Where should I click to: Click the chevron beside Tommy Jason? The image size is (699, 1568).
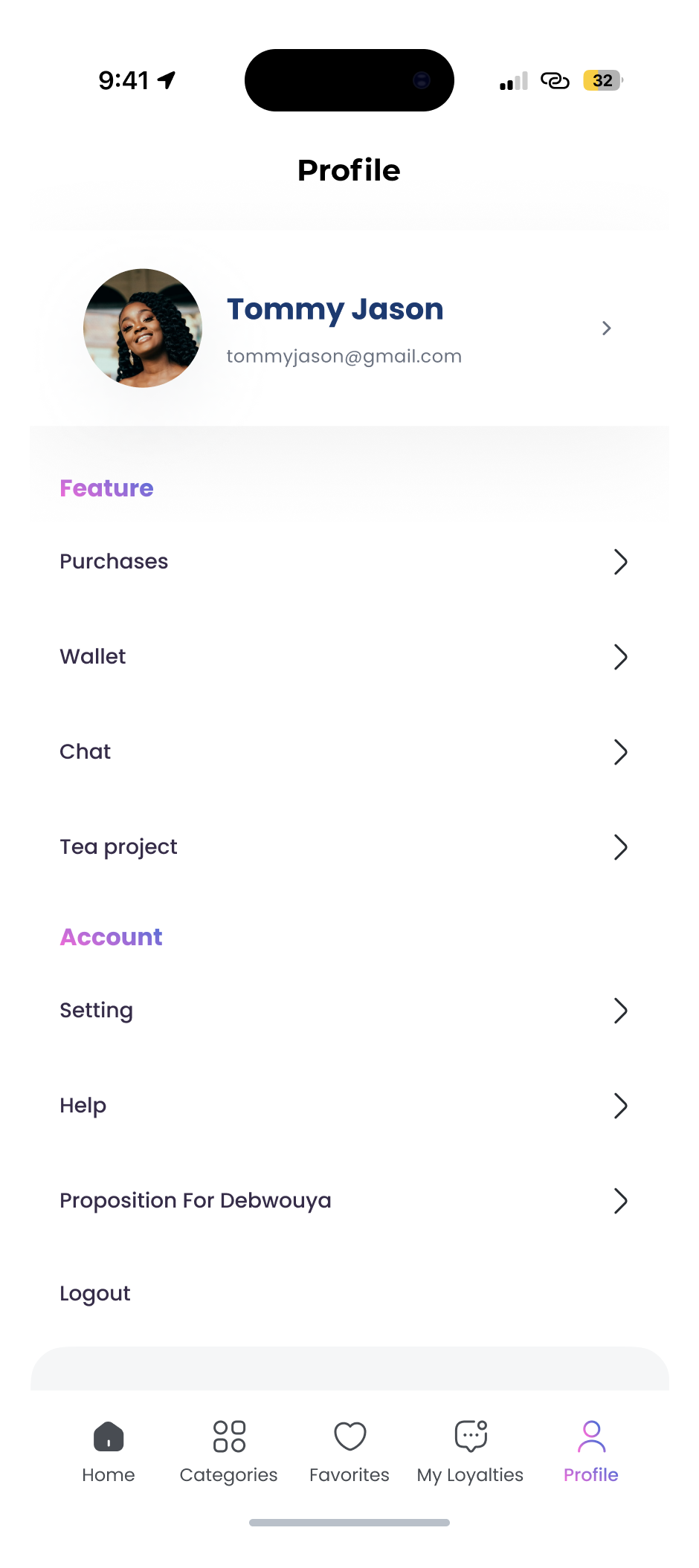click(x=607, y=328)
